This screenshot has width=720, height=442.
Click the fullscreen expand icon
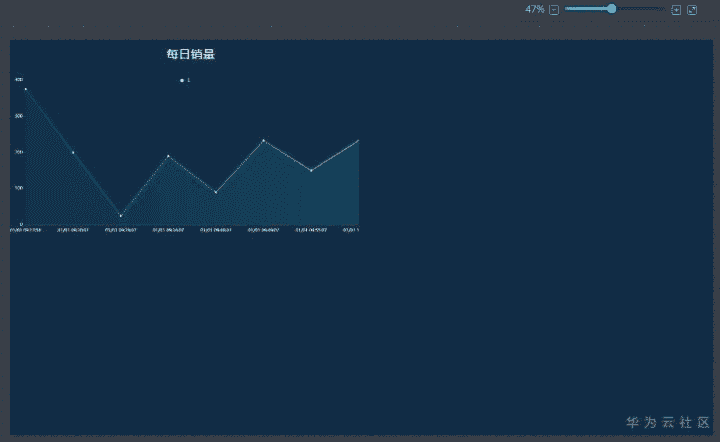pyautogui.click(x=691, y=10)
